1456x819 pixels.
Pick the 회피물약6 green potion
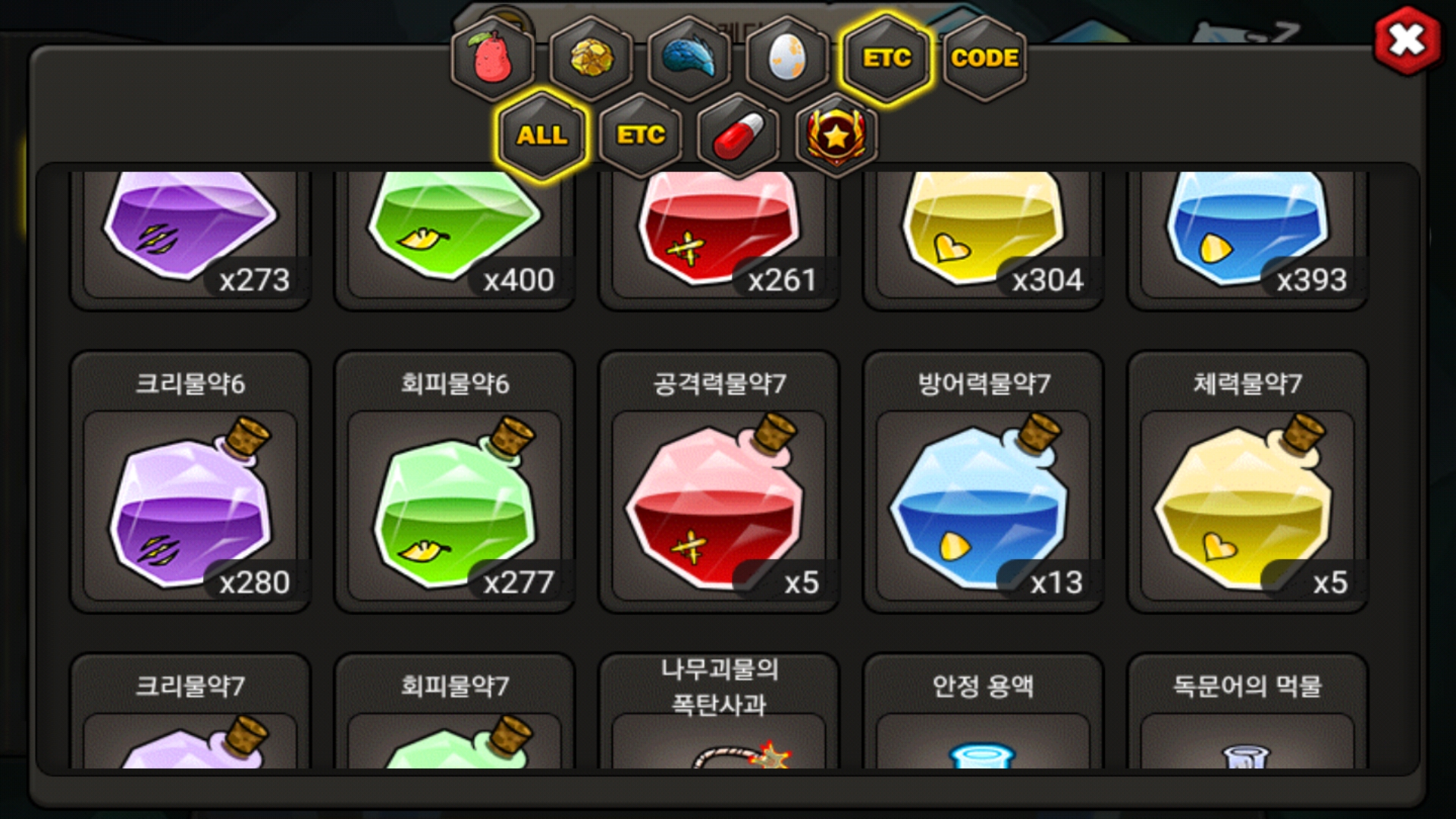coord(455,482)
